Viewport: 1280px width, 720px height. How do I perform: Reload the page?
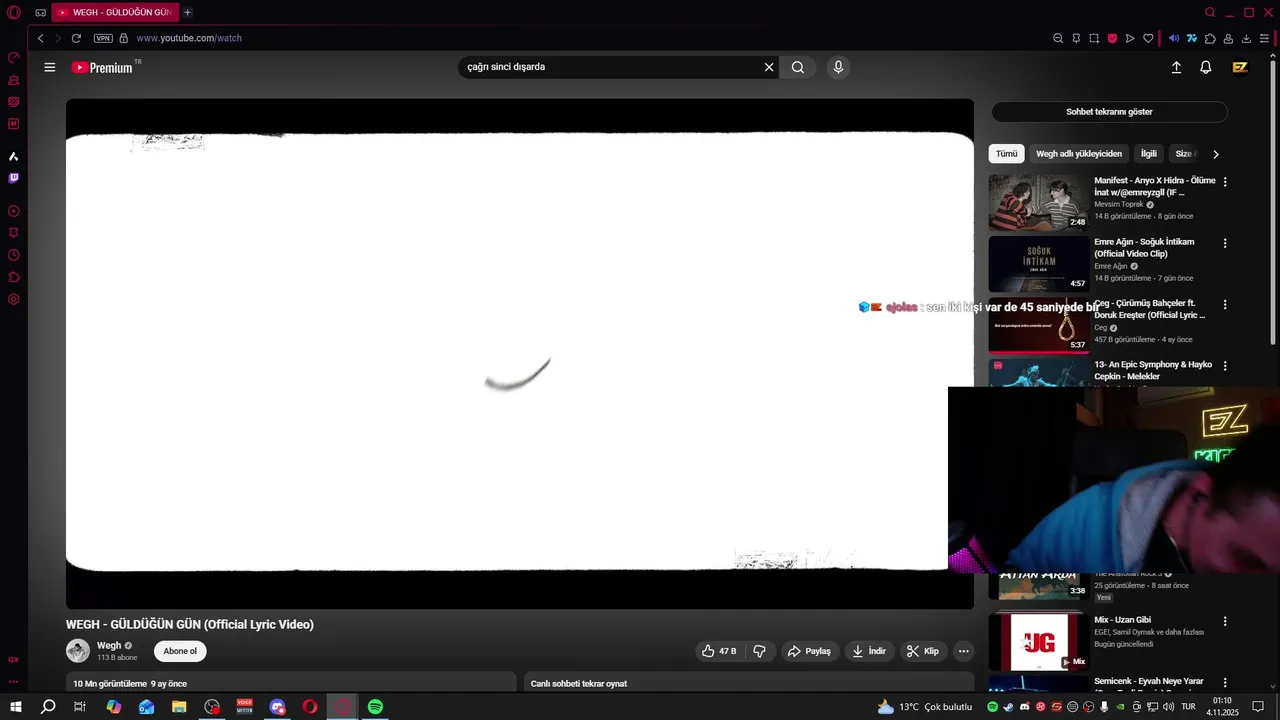76,38
